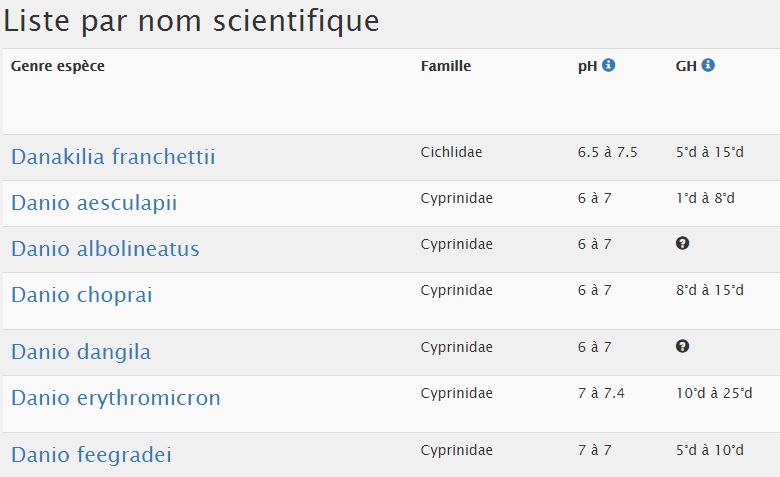Click the pH column header text
Viewport: 780px width, 477px height.
(587, 66)
